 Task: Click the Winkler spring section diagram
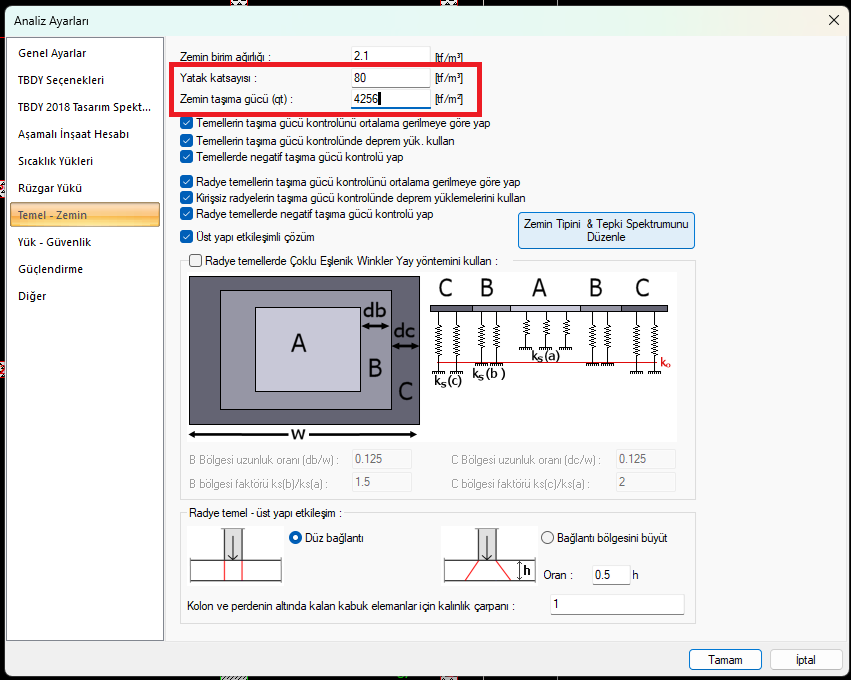[550, 333]
